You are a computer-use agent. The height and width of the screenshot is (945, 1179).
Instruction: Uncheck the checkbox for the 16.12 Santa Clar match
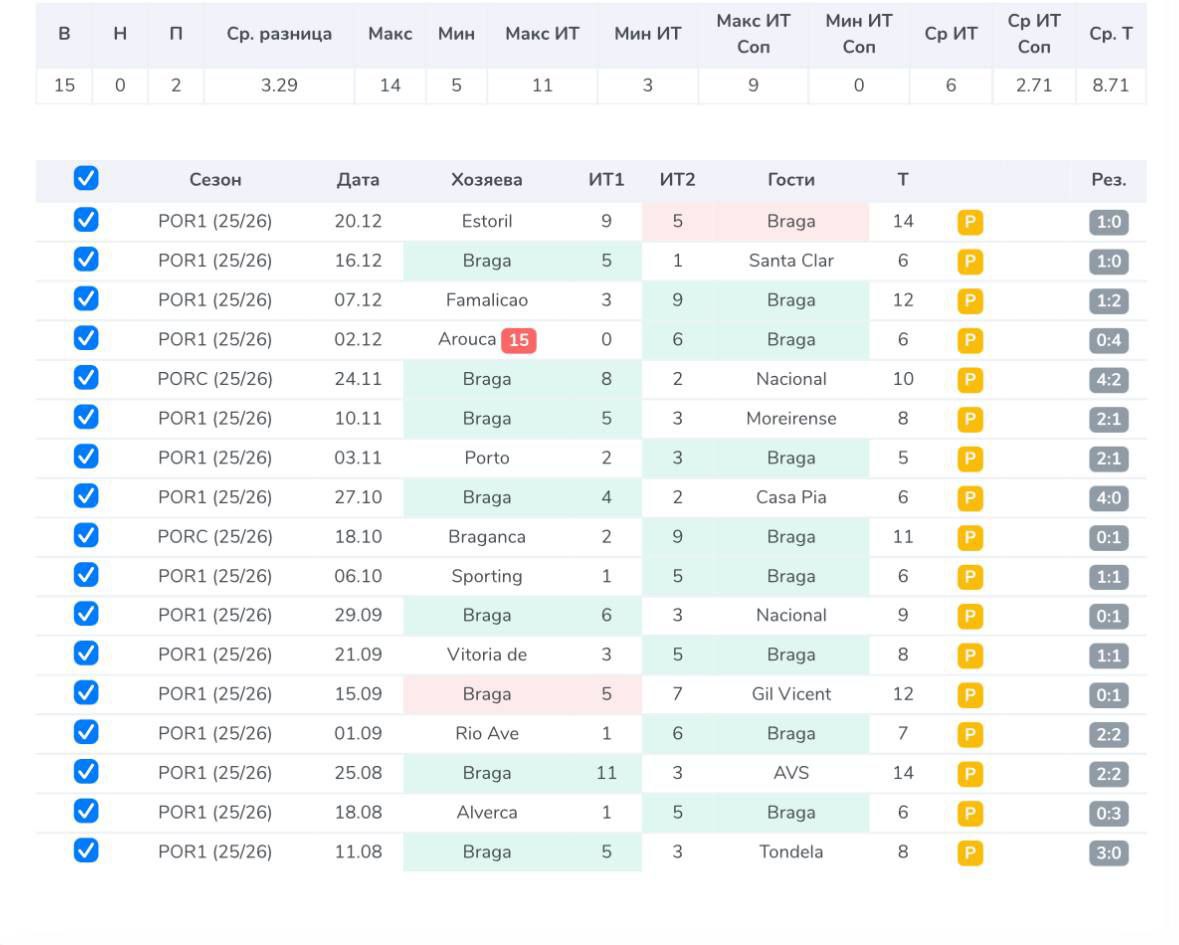pyautogui.click(x=86, y=260)
